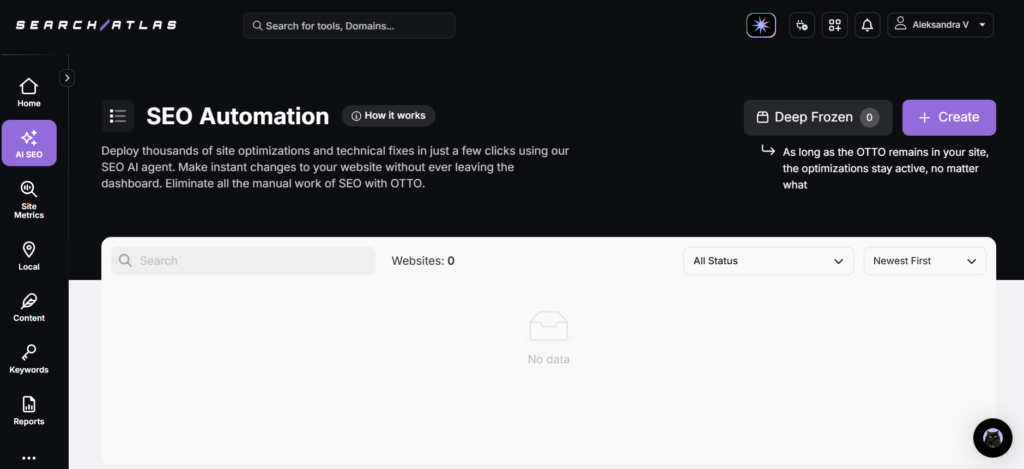Open Reports in the sidebar
Image resolution: width=1024 pixels, height=469 pixels.
29,410
